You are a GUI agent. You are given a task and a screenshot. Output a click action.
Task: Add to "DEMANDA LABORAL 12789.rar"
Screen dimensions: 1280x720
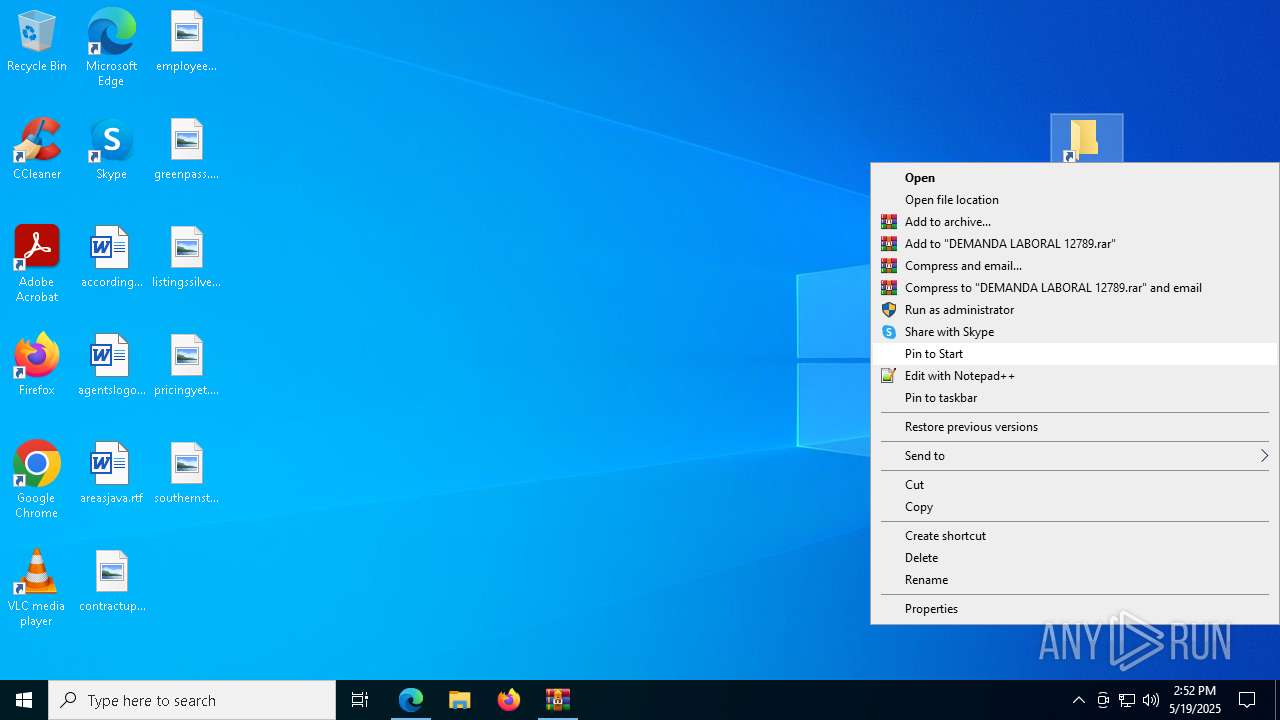1075,244
